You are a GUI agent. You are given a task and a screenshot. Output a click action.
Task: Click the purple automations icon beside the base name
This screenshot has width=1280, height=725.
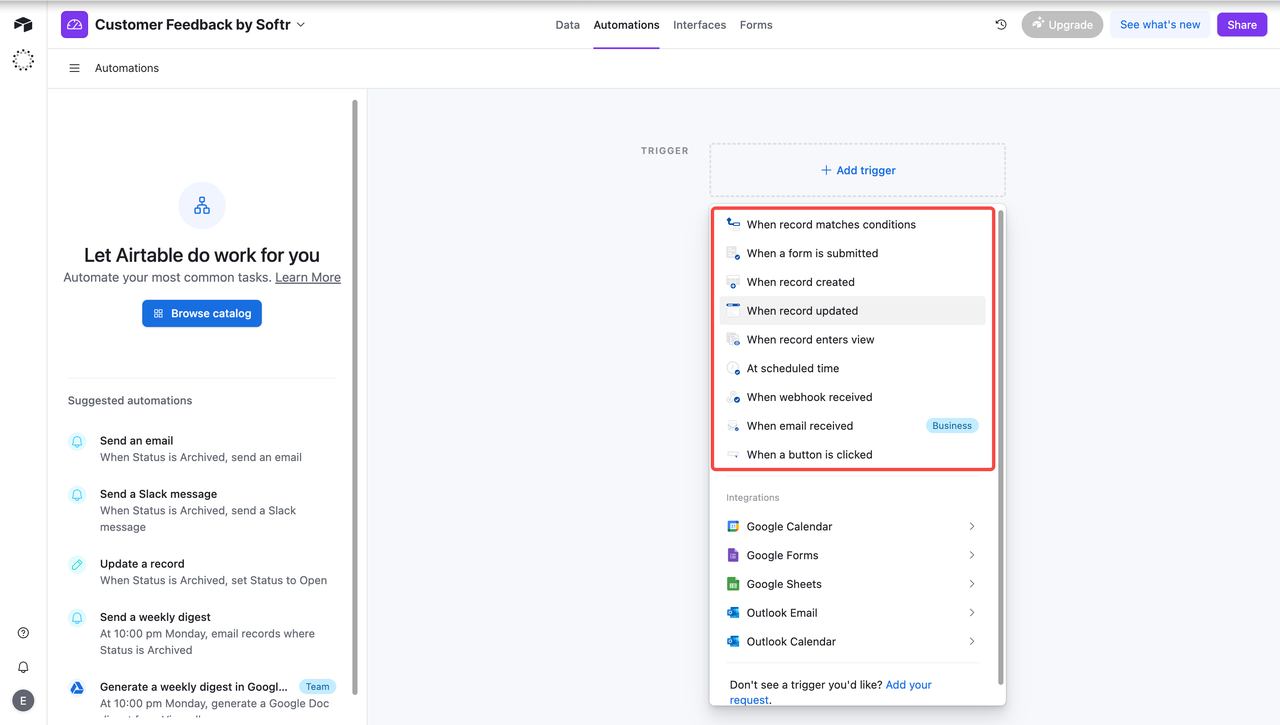coord(74,23)
